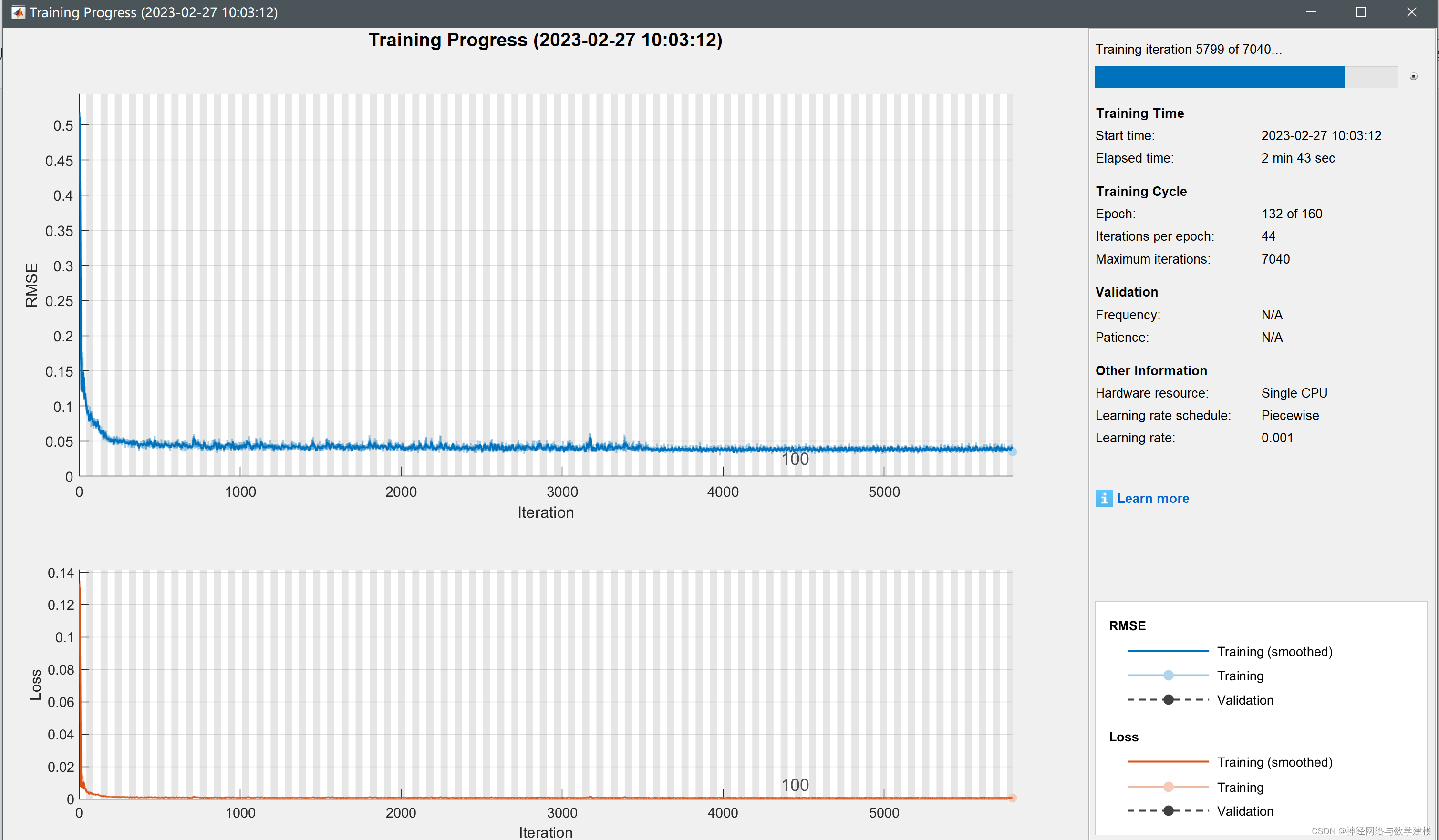Click the Loss Training (smoothed) legend line

point(1168,762)
